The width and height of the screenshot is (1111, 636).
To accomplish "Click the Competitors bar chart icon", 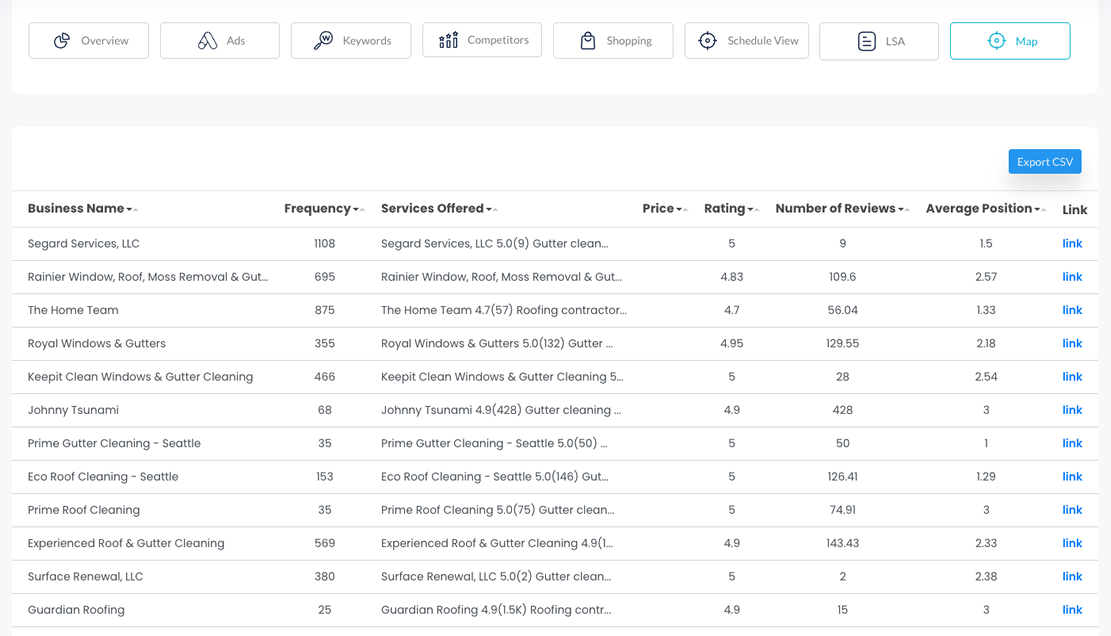I will click(x=449, y=40).
